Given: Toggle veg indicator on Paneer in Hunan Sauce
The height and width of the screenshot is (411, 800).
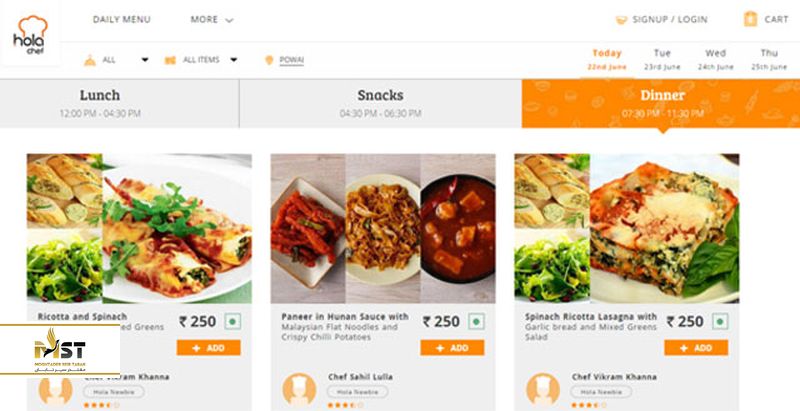Looking at the screenshot, I should [x=476, y=322].
